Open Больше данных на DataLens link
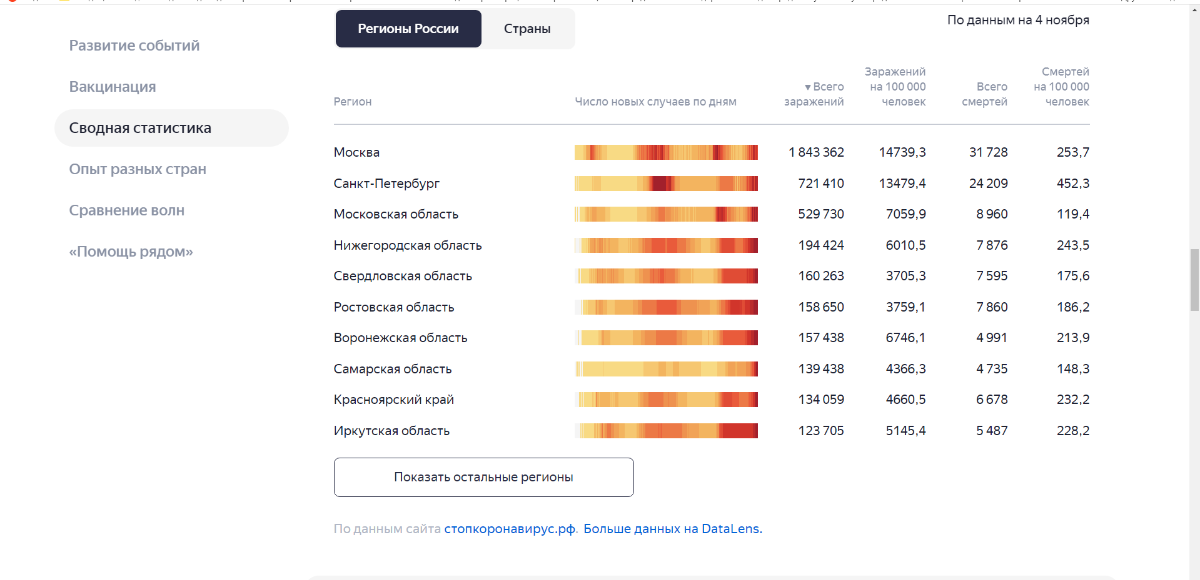The image size is (1200, 580). pyautogui.click(x=672, y=529)
